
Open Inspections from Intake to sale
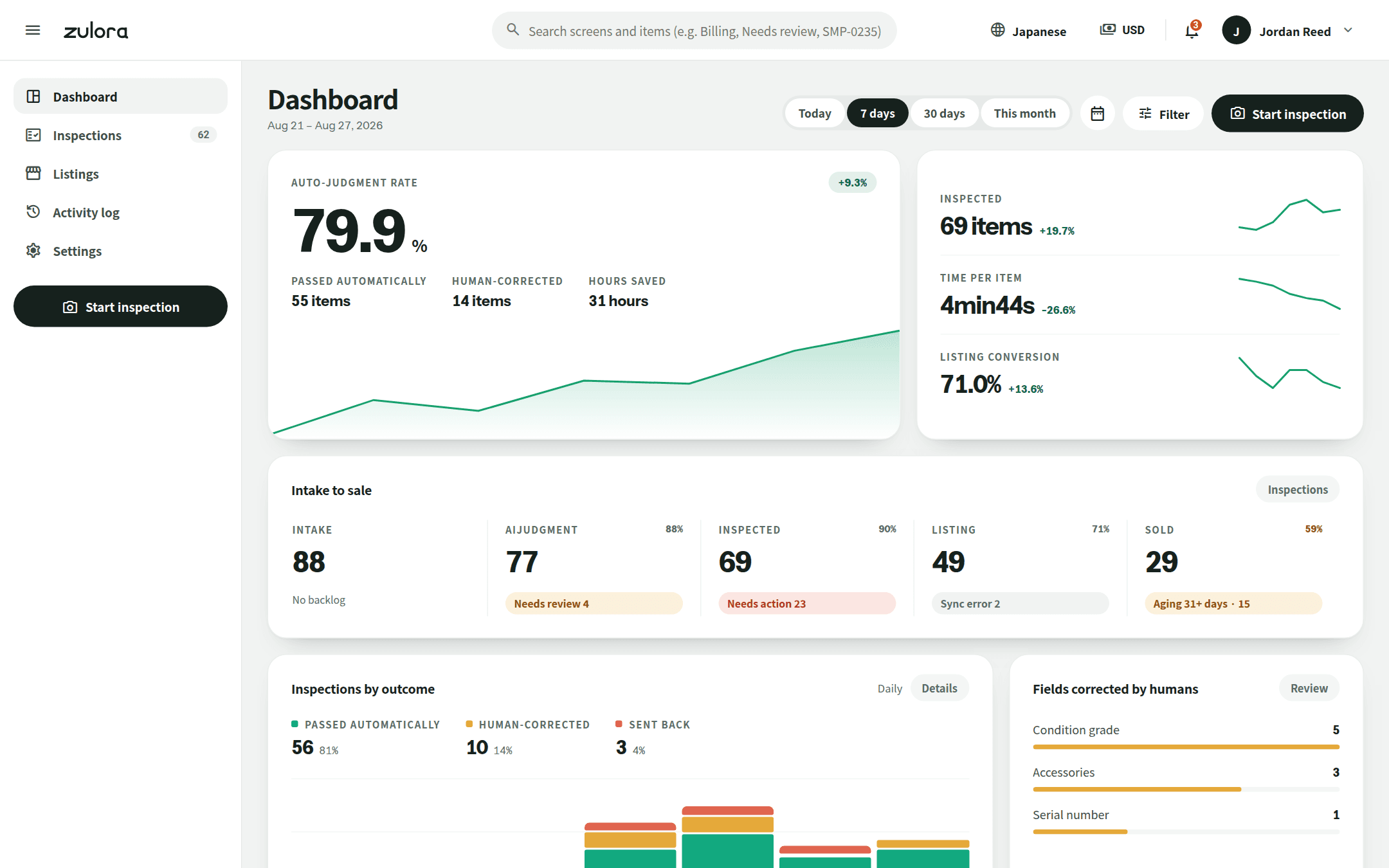pyautogui.click(x=1298, y=489)
